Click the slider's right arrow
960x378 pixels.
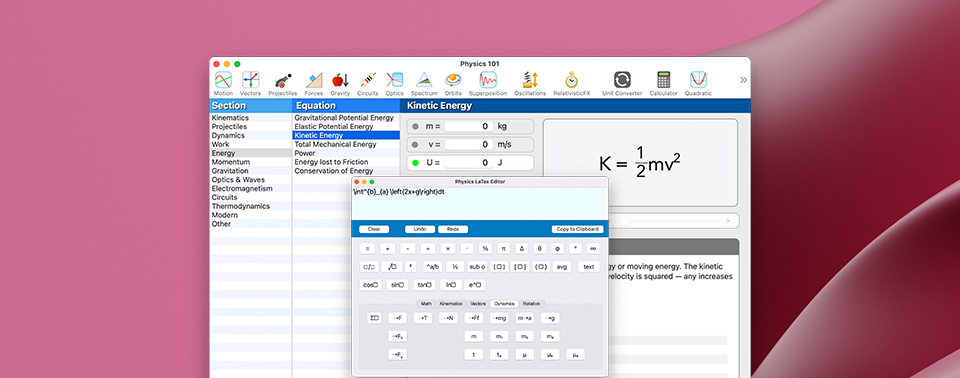coord(727,221)
